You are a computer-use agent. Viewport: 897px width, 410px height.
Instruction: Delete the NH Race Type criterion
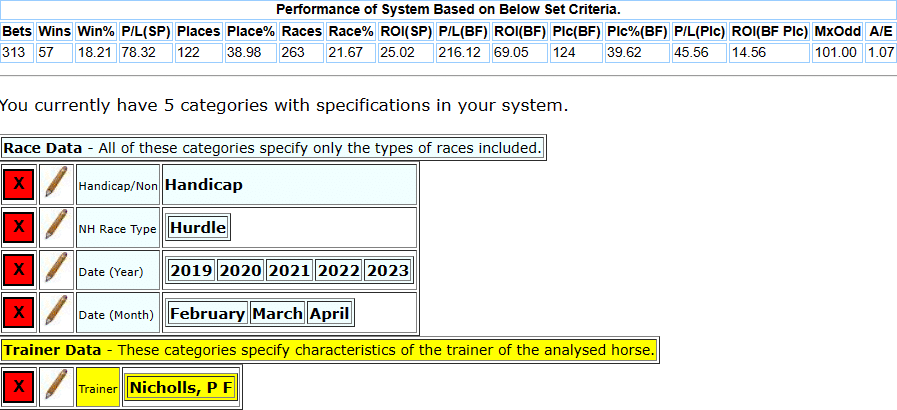(x=19, y=227)
